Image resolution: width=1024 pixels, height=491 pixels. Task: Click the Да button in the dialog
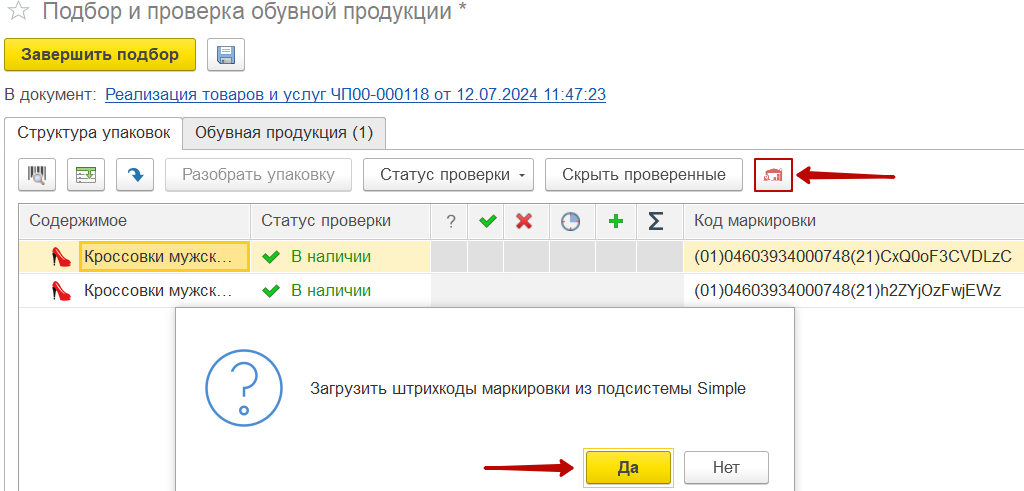(x=628, y=467)
